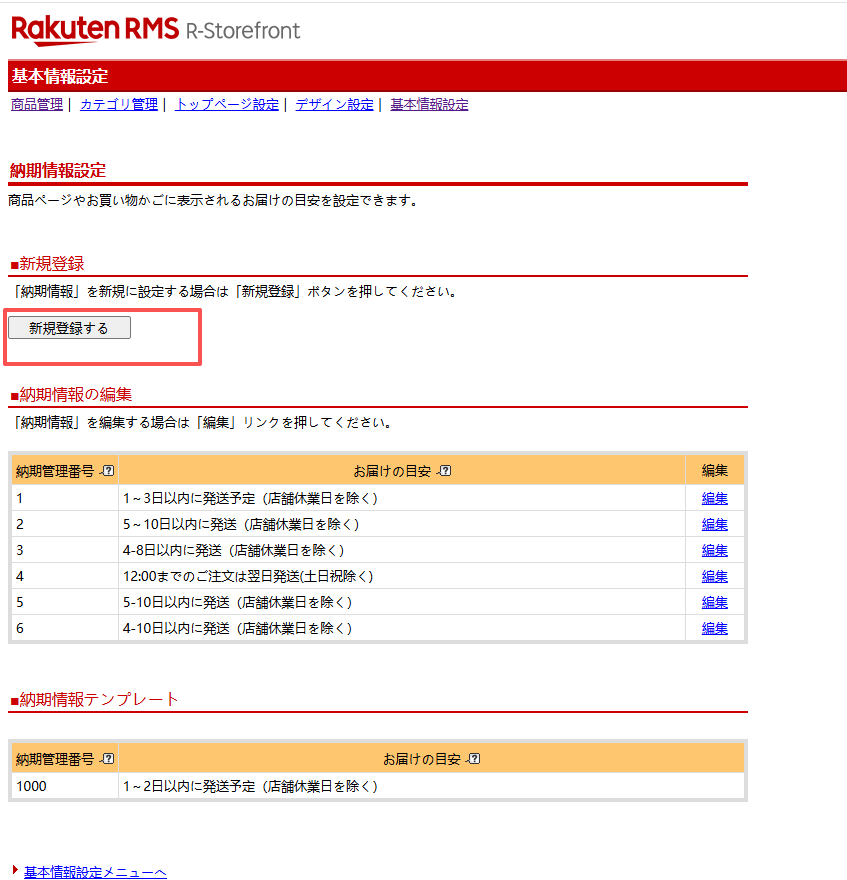Click the 新規登録する button
Viewport: 847px width, 880px height.
(x=70, y=328)
